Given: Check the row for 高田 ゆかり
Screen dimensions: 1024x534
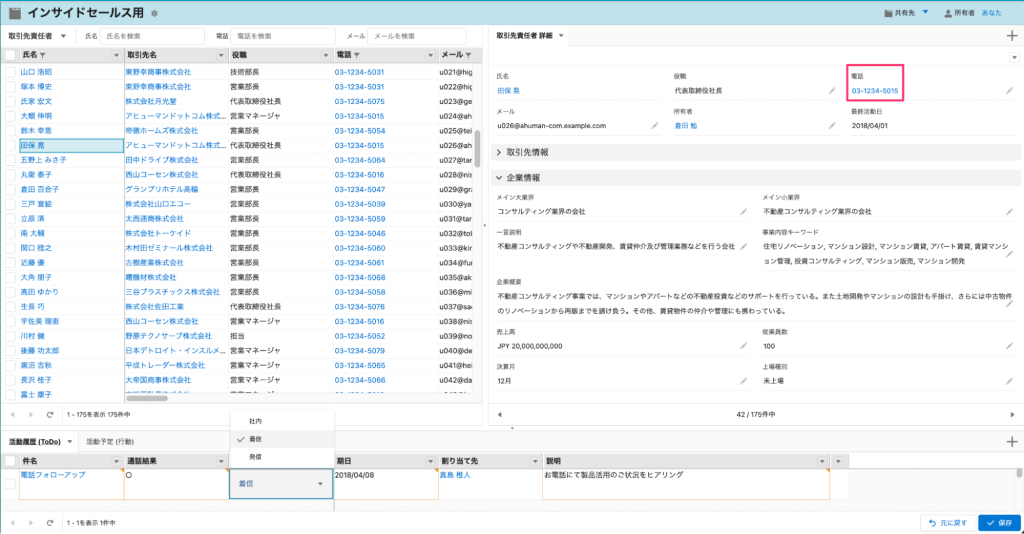Looking at the screenshot, I should click(x=10, y=292).
